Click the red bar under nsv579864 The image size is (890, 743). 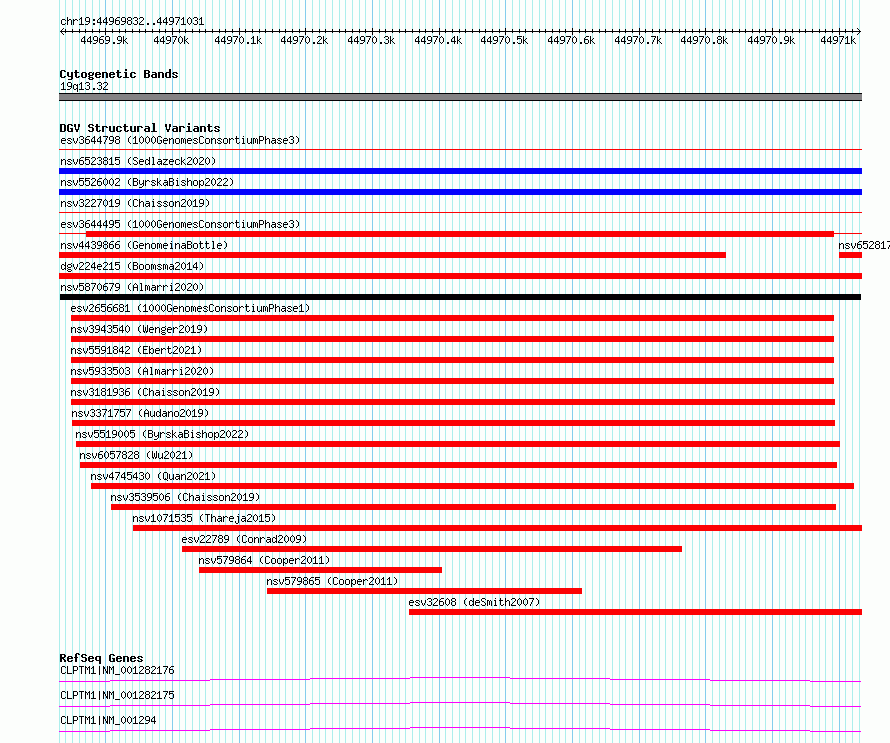(x=320, y=570)
